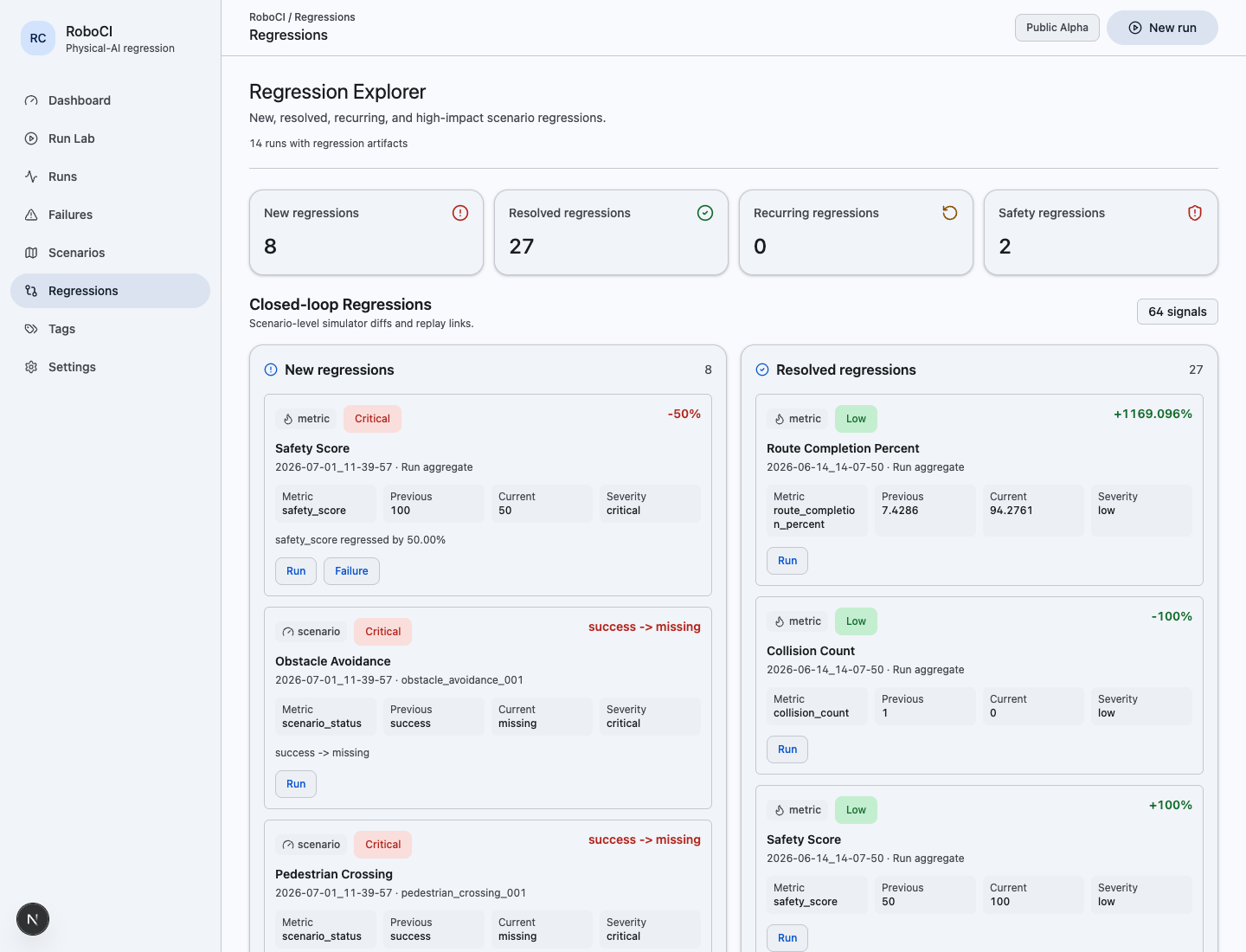Click the Failures warning-triangle icon
The image size is (1246, 952).
pos(31,215)
